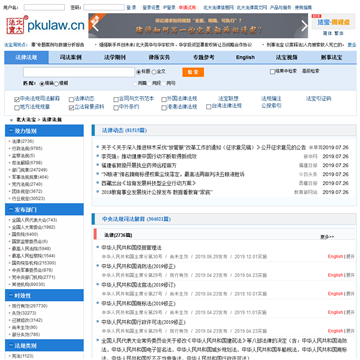Open 中华人民共和国商标法(2019修正) law title
Viewport: 360px width, 360px height.
[x=138, y=304]
